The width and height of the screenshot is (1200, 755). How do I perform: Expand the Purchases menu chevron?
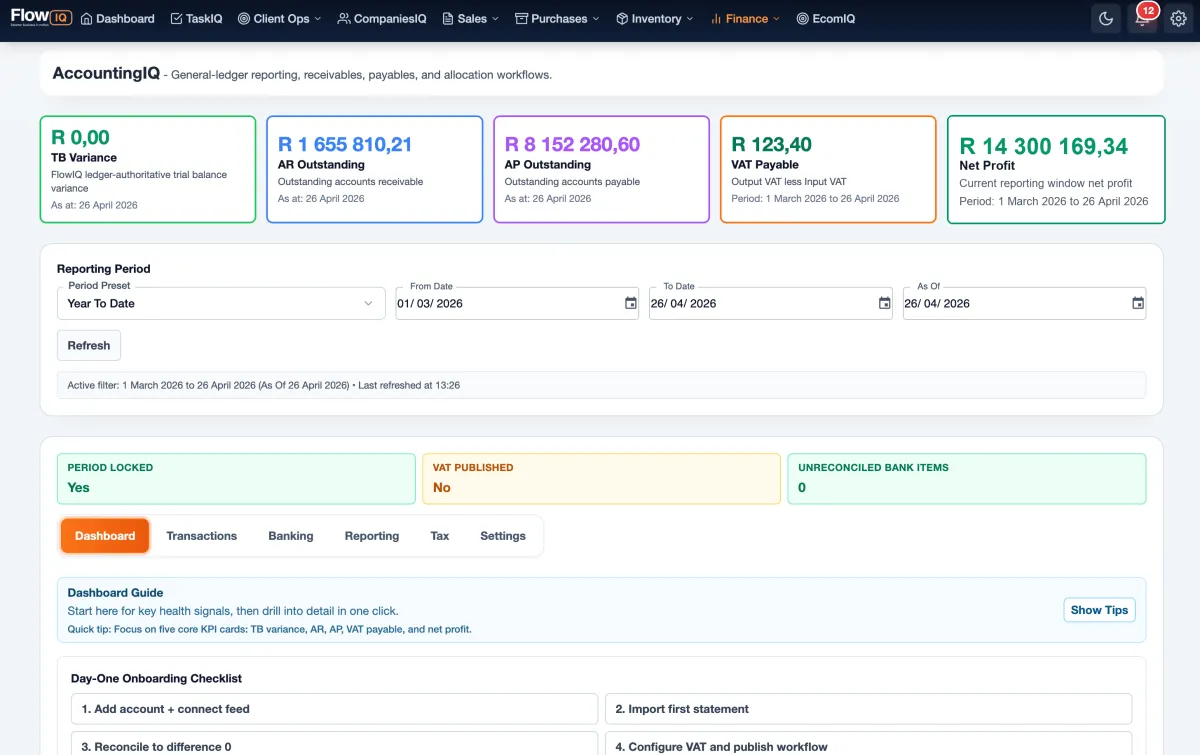[x=596, y=19]
